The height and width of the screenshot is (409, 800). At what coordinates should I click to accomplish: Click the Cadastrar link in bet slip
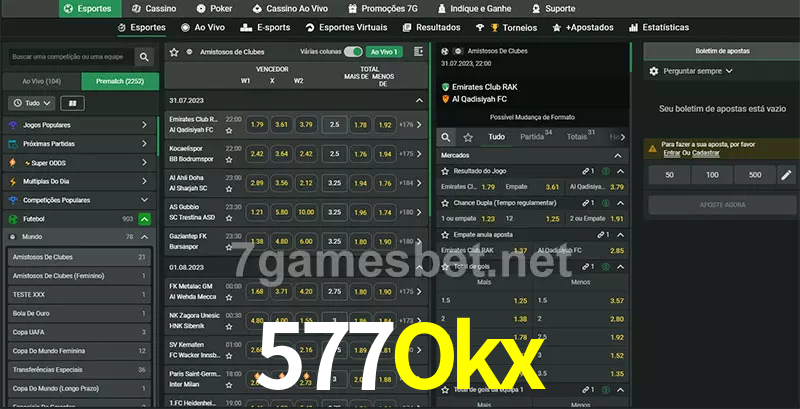click(706, 153)
